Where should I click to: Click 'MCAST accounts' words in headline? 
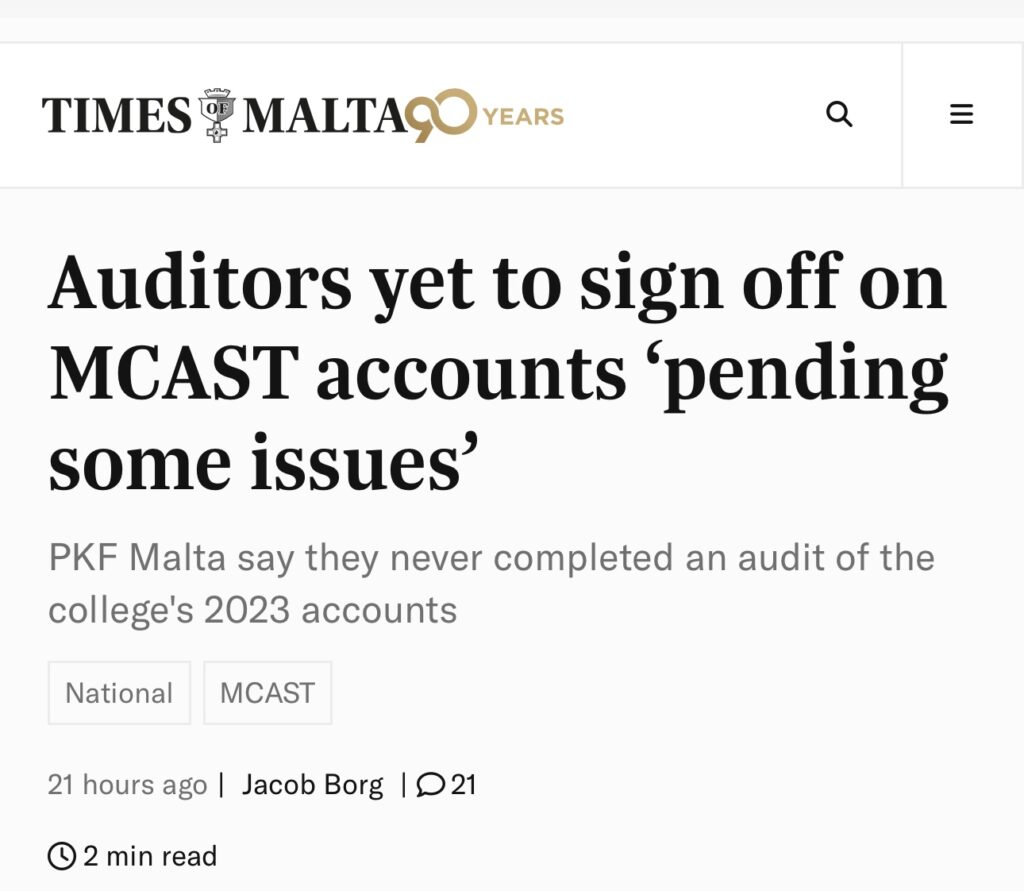point(338,372)
